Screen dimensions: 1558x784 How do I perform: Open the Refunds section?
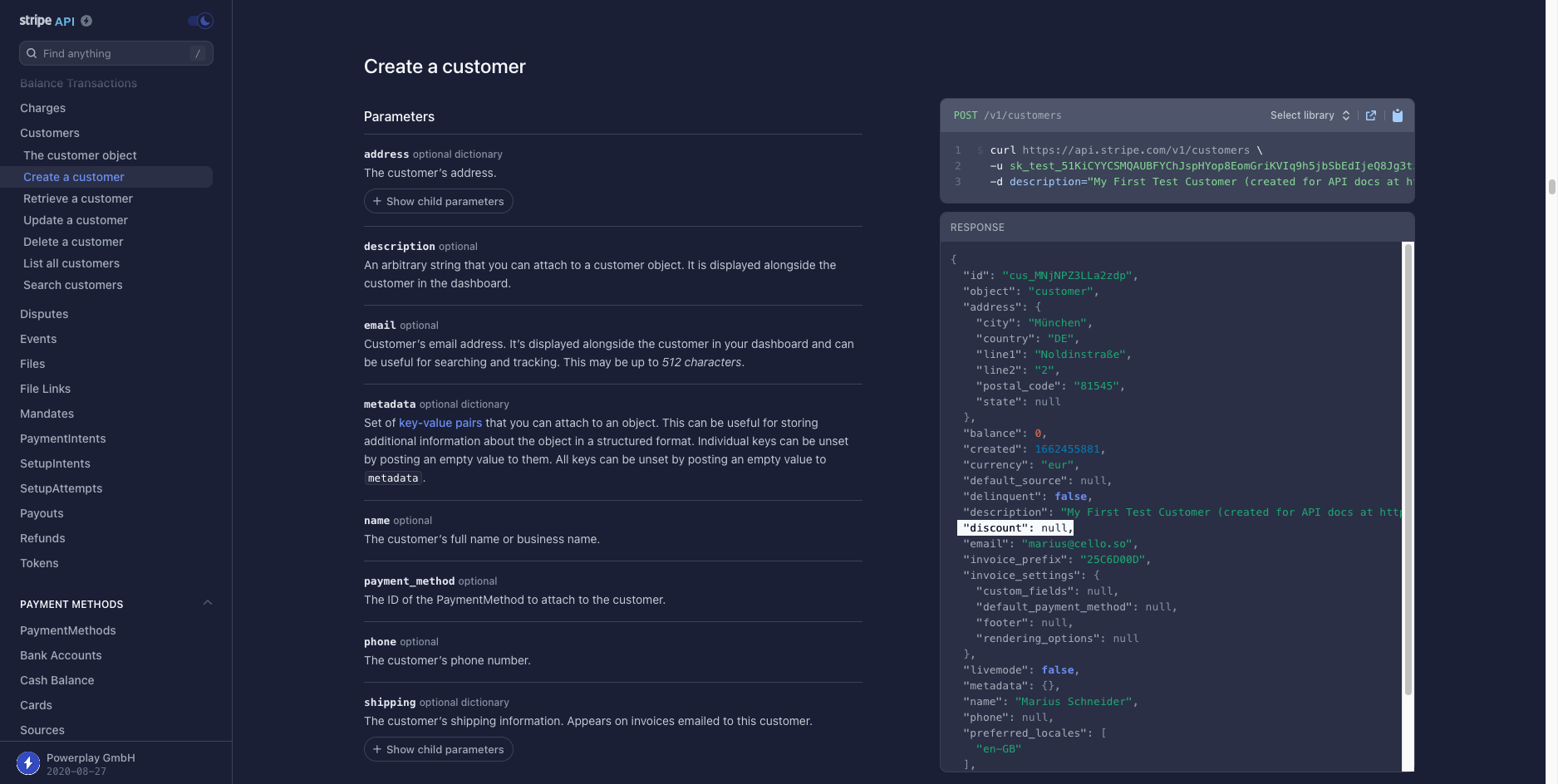click(42, 538)
